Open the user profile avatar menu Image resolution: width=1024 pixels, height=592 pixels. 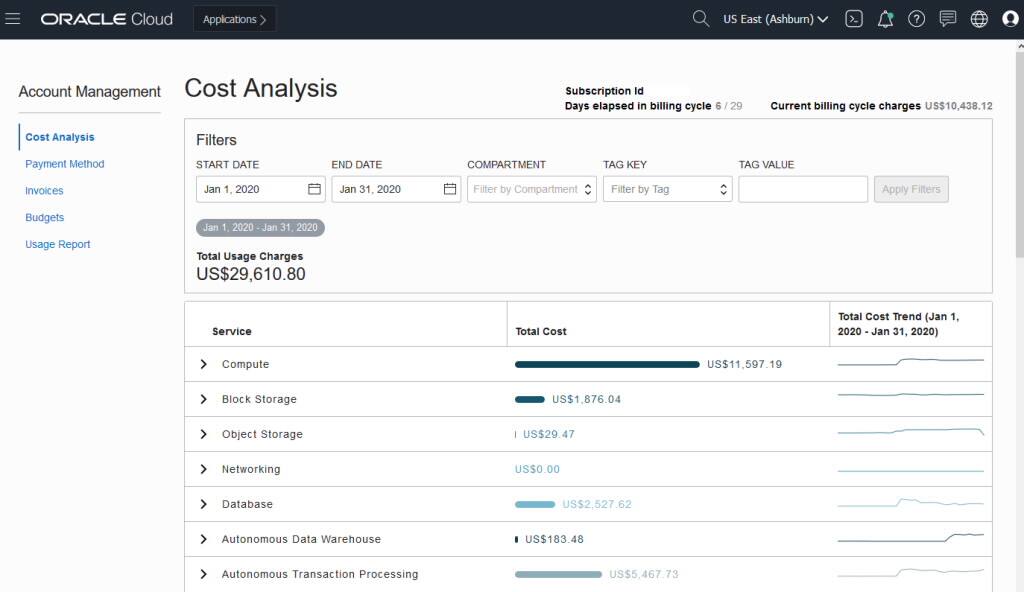[x=1010, y=18]
